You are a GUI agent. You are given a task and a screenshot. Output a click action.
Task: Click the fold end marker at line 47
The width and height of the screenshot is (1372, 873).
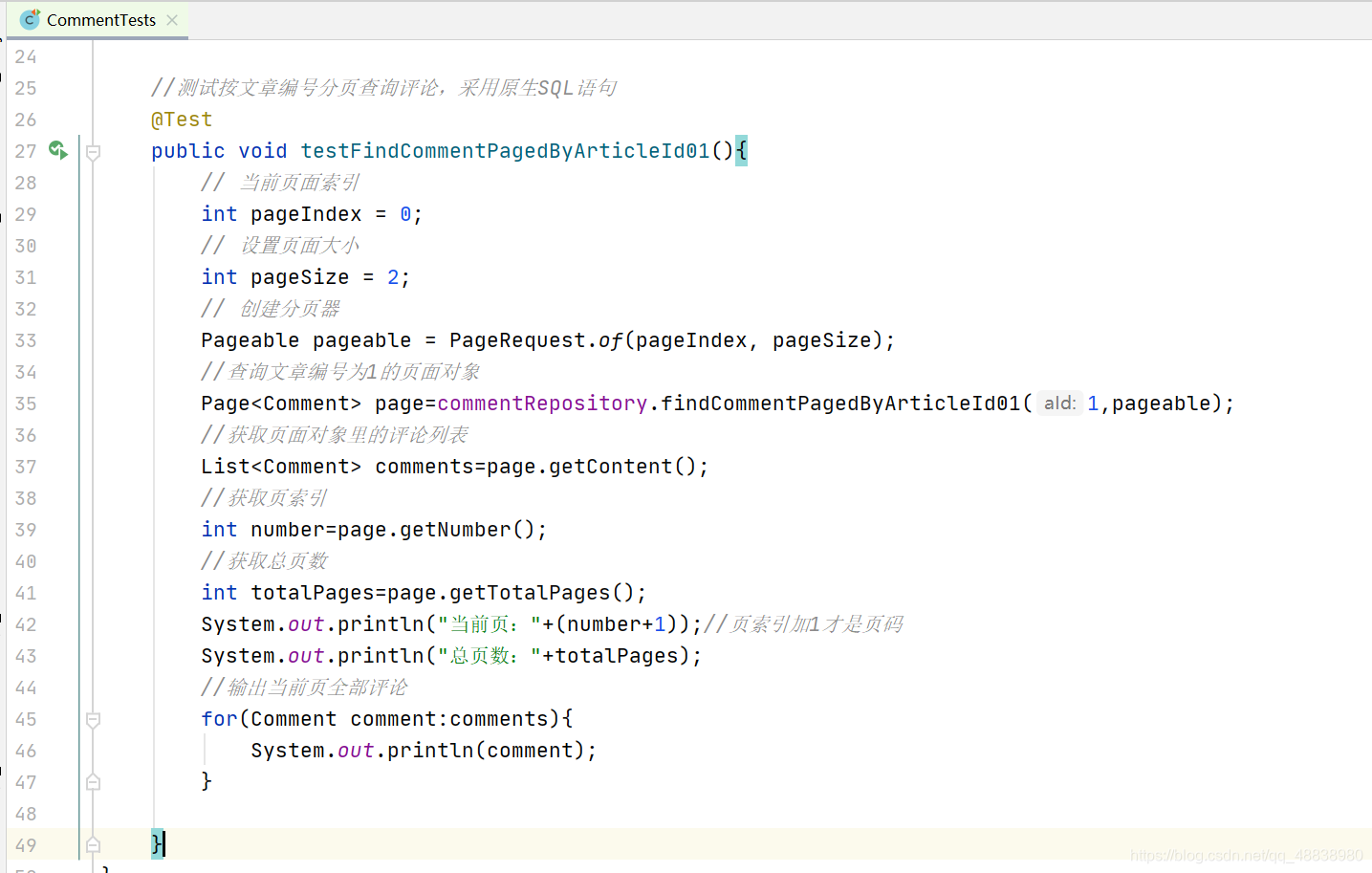(x=94, y=782)
